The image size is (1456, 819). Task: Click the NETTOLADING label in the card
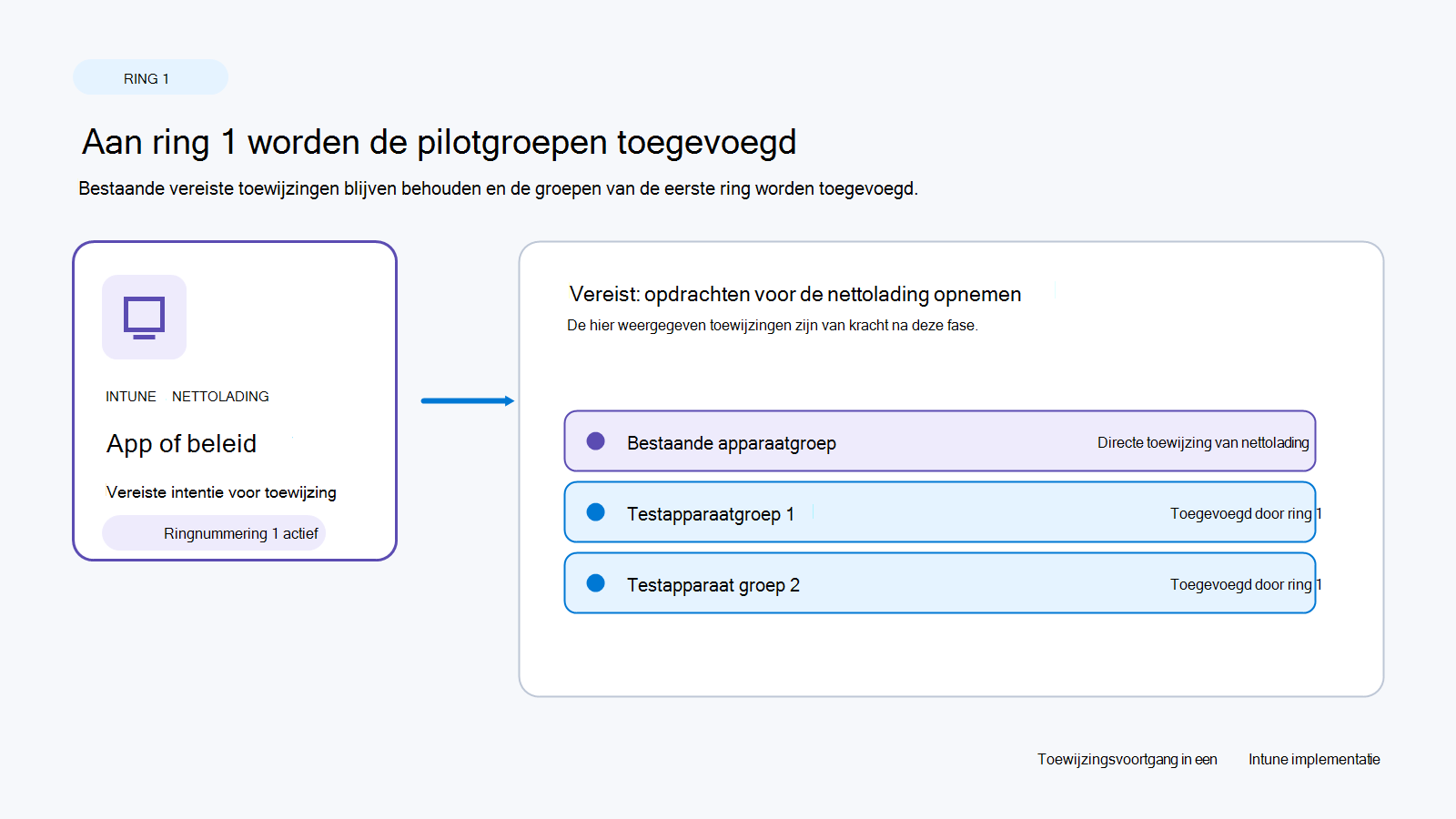point(220,397)
